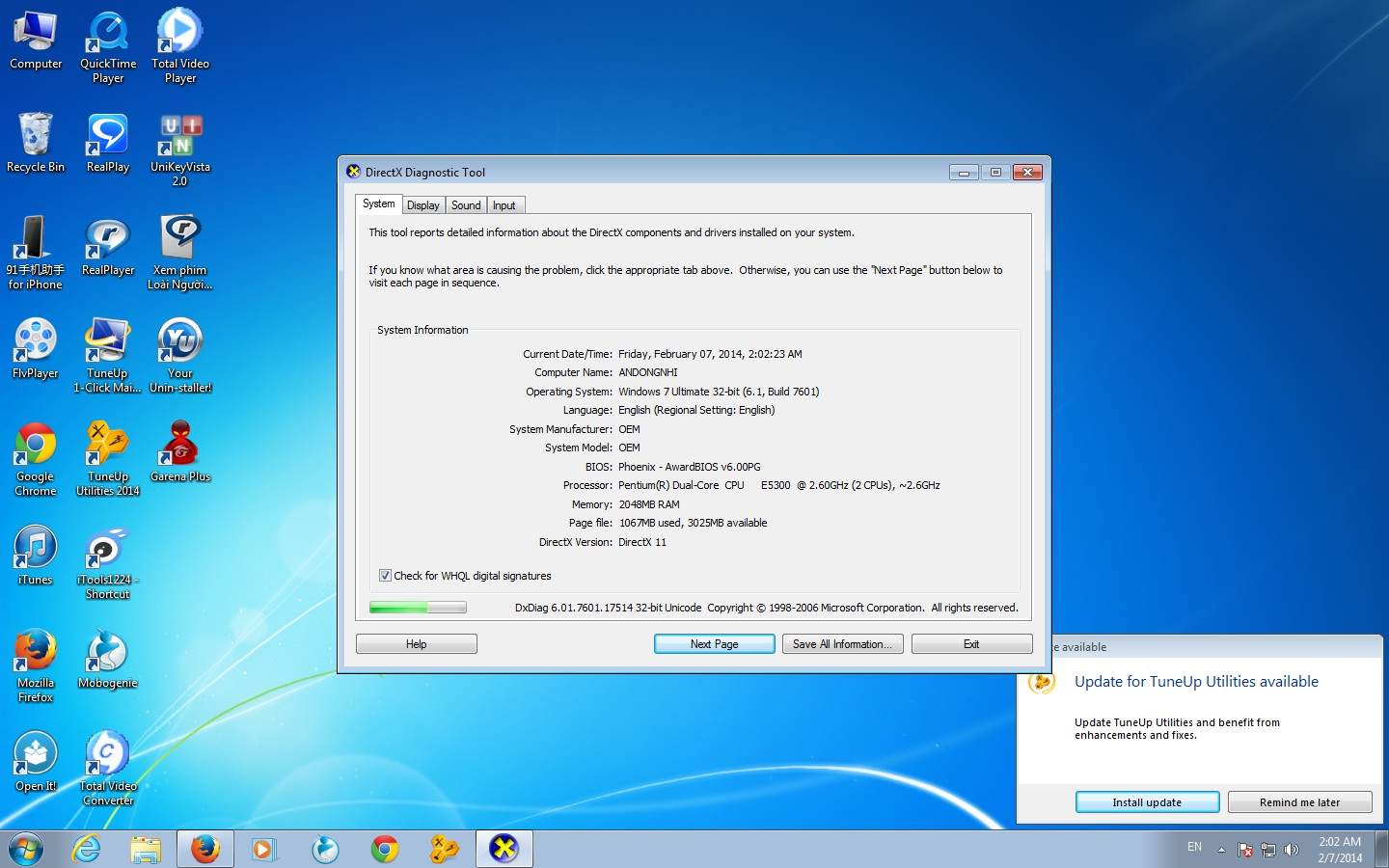Click the DirectX Diagnostic taskbar button
The width and height of the screenshot is (1389, 868).
point(504,849)
